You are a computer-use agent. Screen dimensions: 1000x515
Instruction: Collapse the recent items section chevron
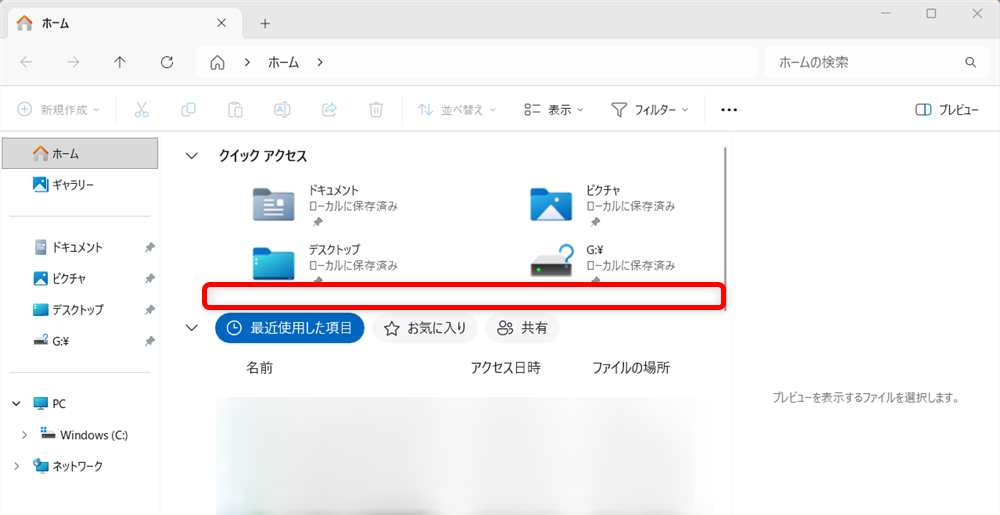pyautogui.click(x=191, y=328)
